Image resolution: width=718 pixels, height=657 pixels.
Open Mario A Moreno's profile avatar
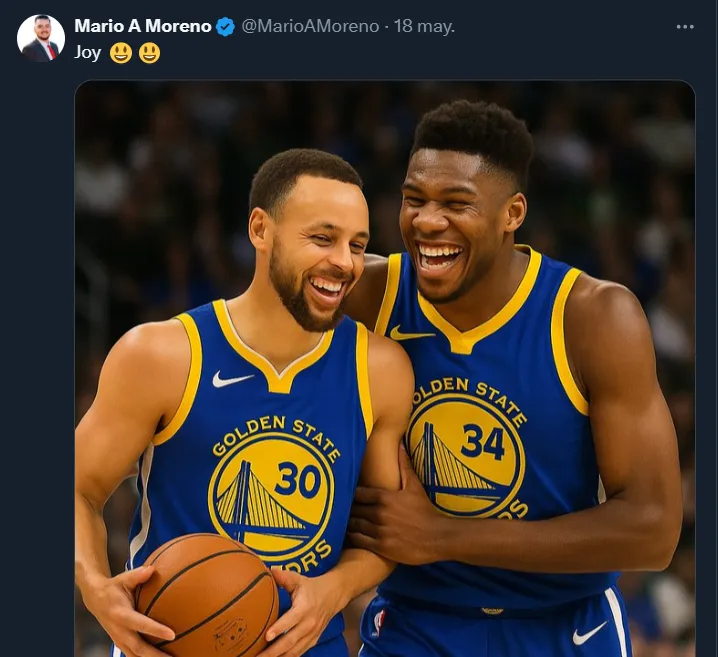[x=41, y=38]
